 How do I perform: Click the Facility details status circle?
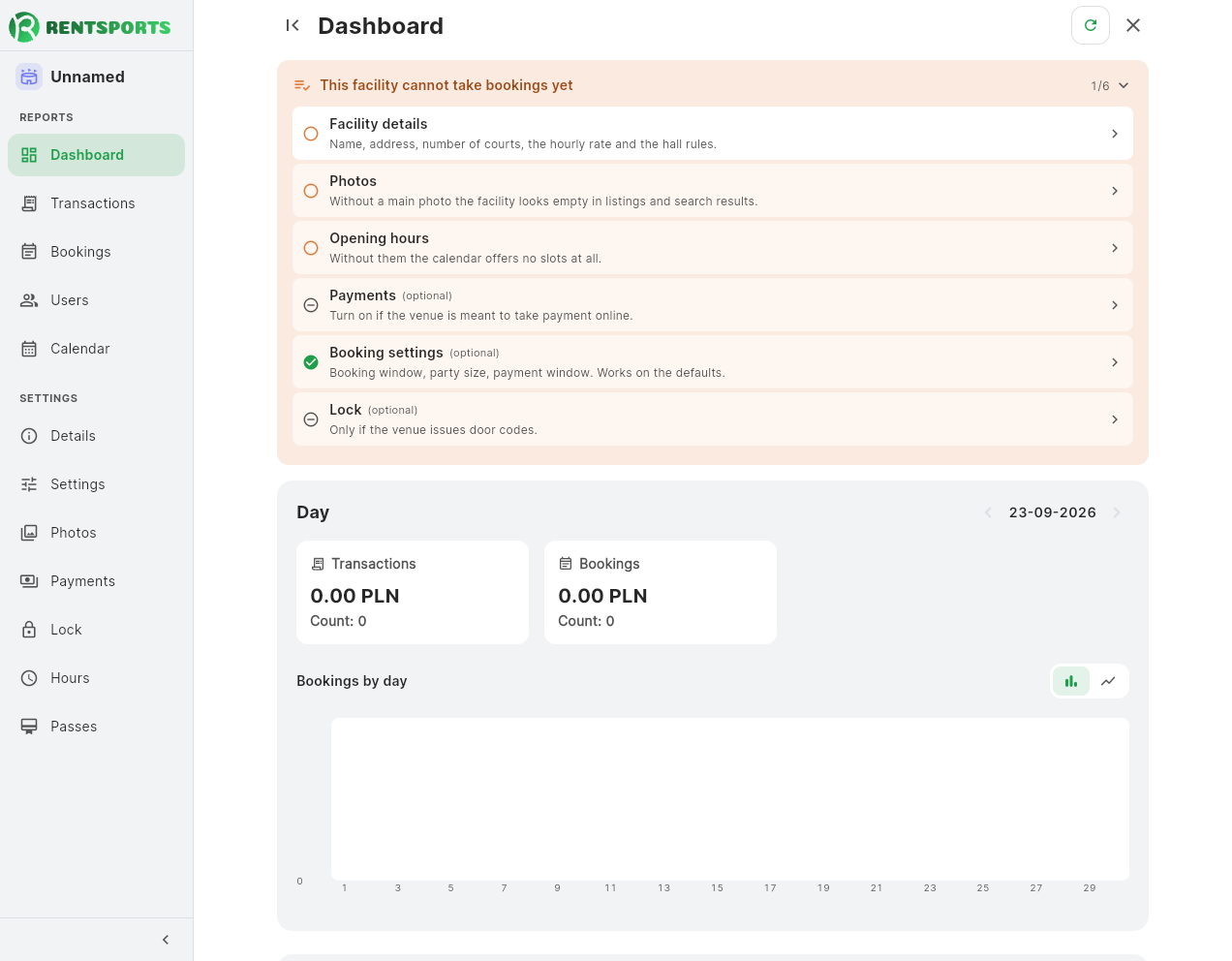click(x=311, y=134)
